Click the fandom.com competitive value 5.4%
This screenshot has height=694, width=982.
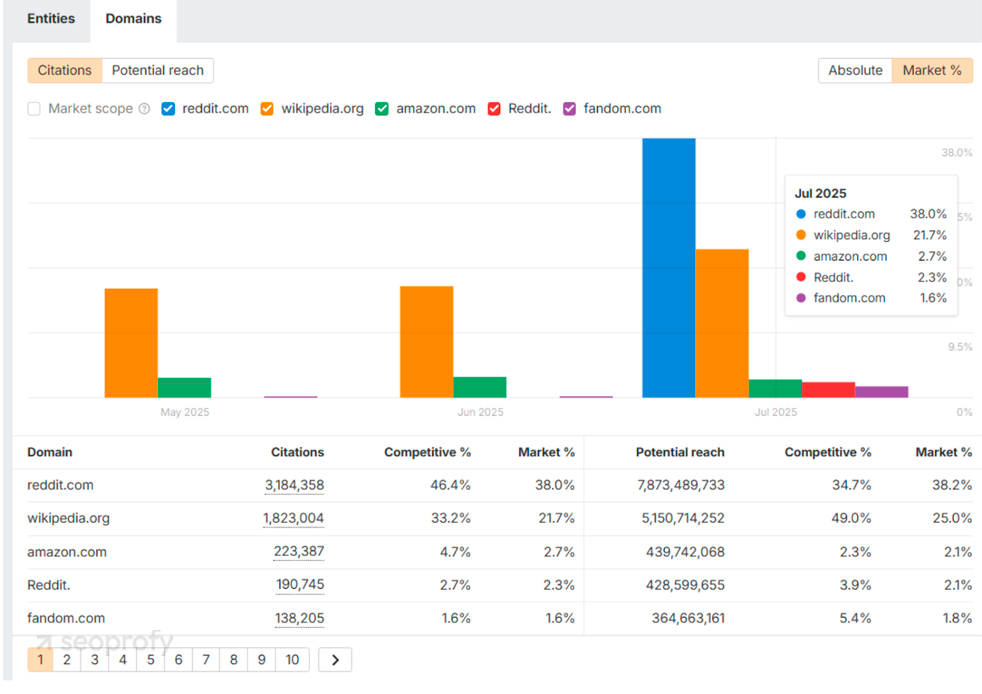(855, 618)
